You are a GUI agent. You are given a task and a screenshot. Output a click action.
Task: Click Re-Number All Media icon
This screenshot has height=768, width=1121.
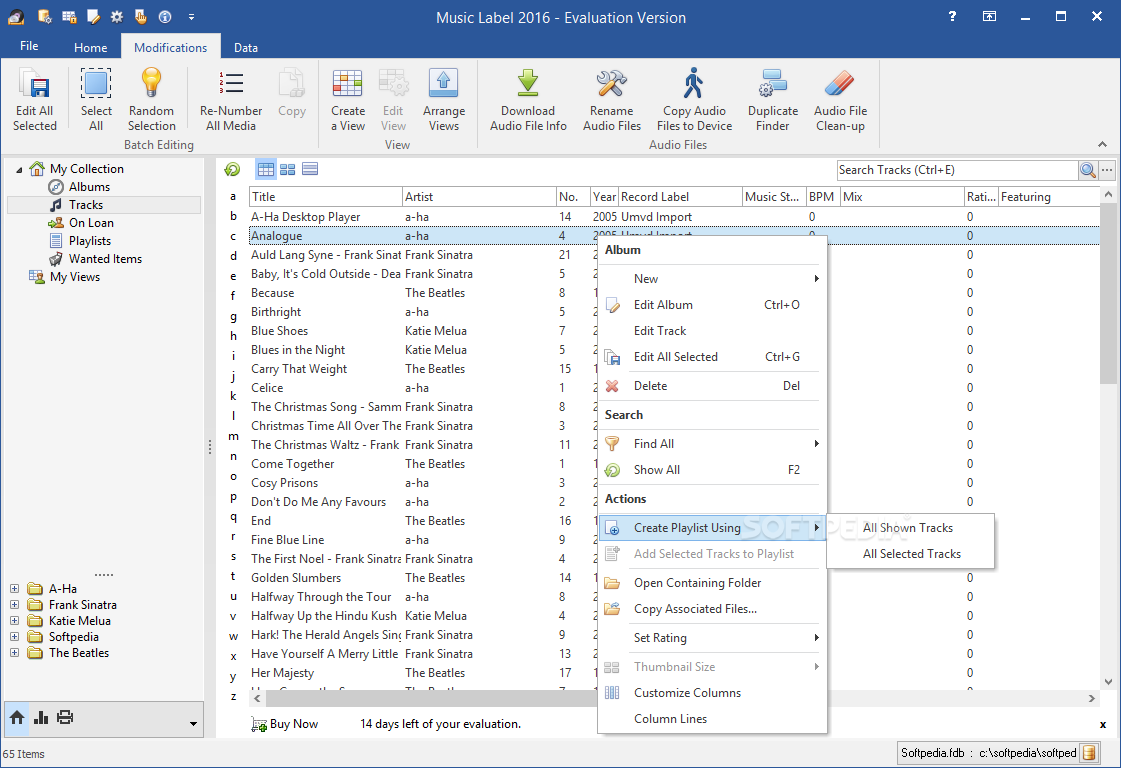click(231, 83)
